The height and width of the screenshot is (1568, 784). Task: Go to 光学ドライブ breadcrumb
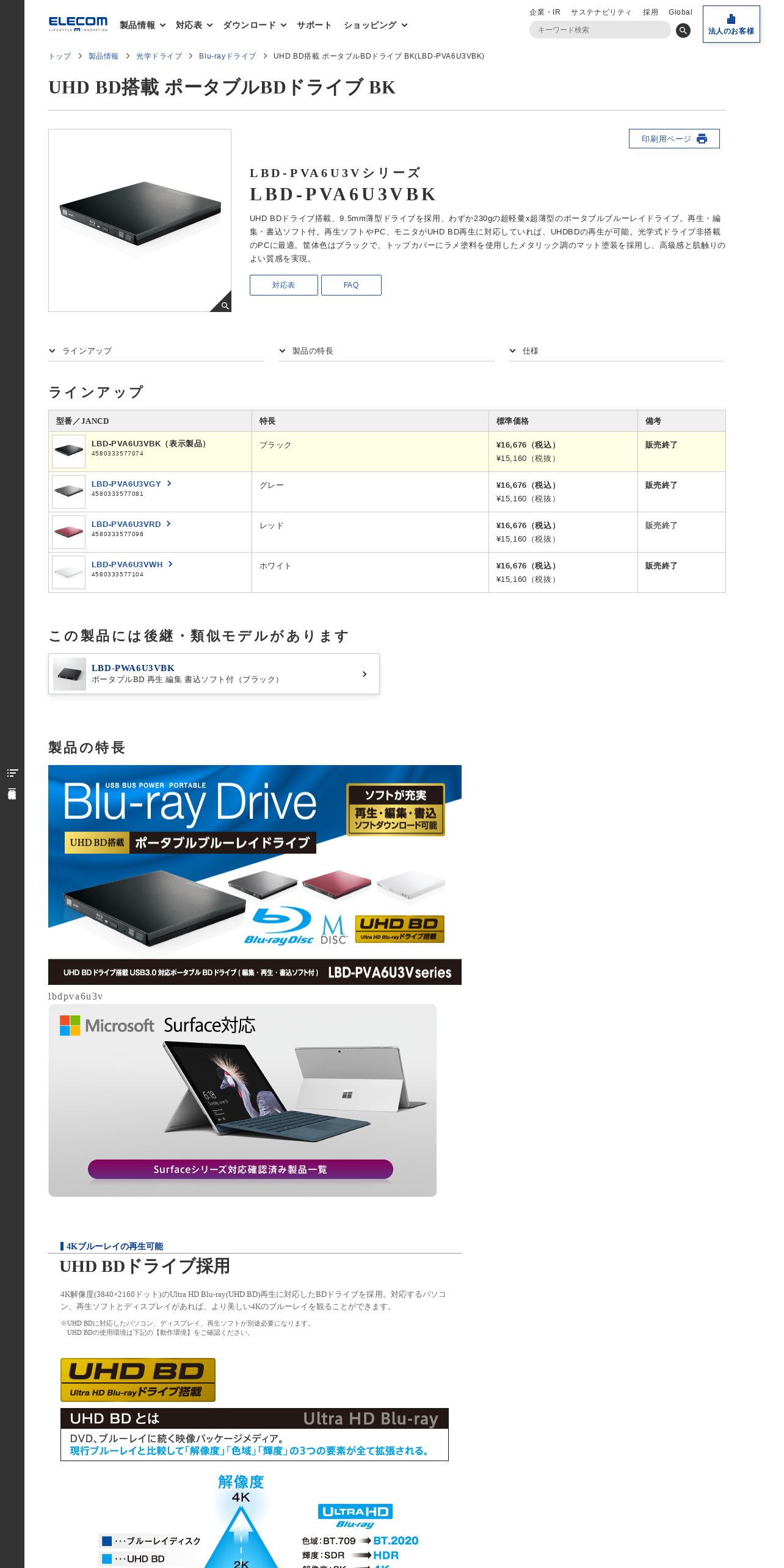159,56
